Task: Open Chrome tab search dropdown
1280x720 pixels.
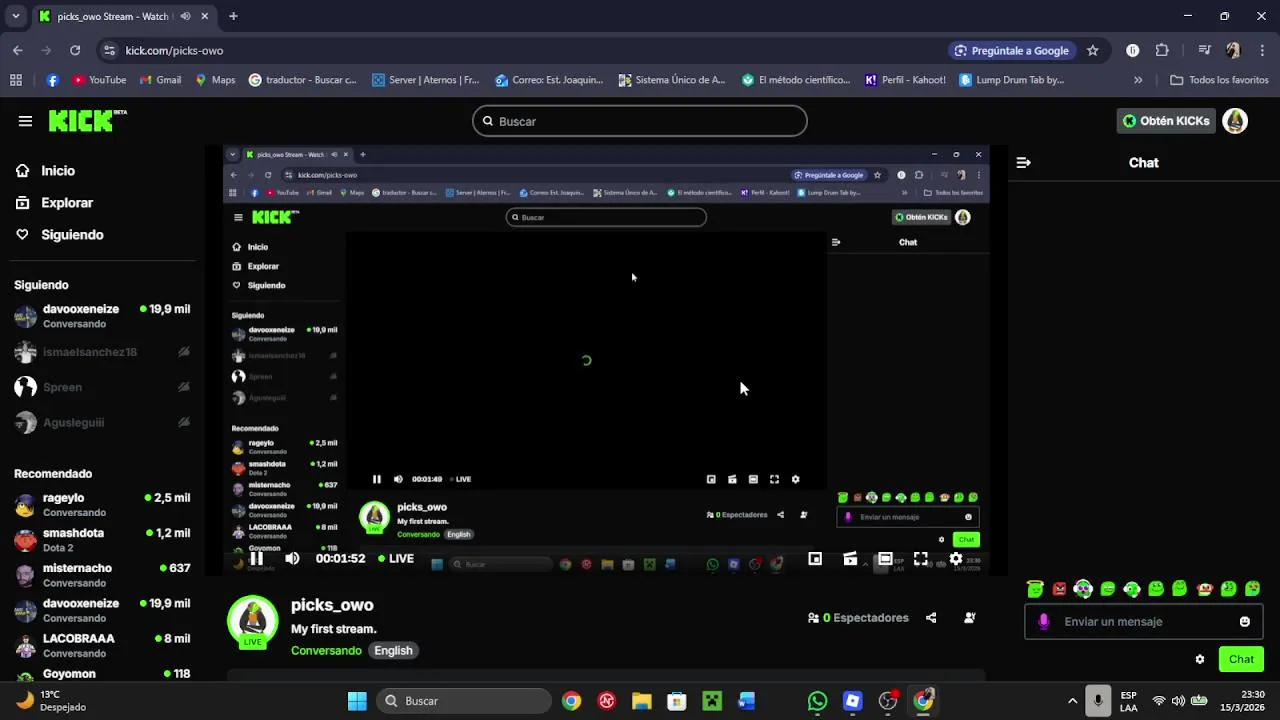Action: click(x=16, y=16)
